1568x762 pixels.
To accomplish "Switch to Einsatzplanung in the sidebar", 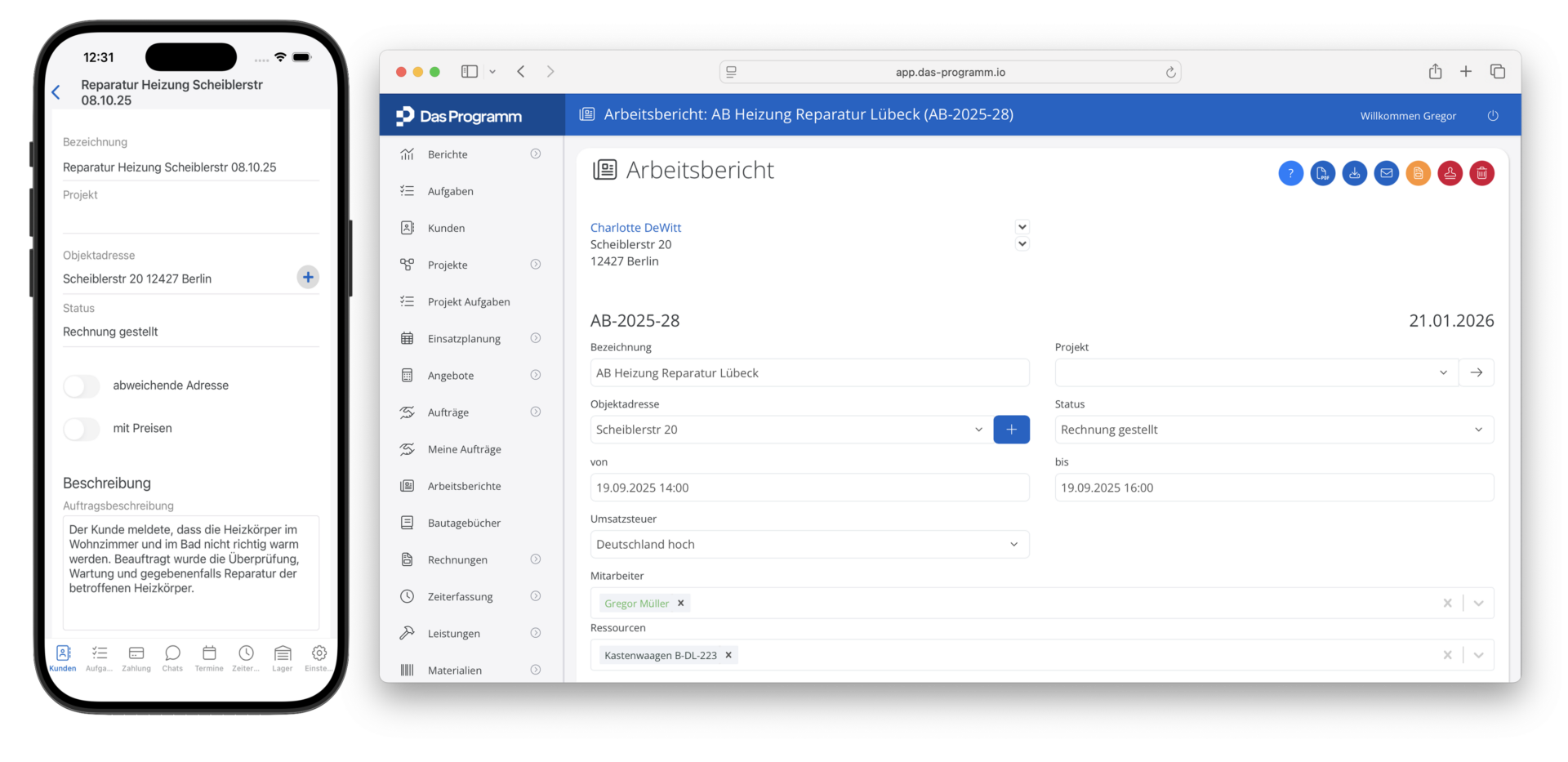I will pos(465,338).
